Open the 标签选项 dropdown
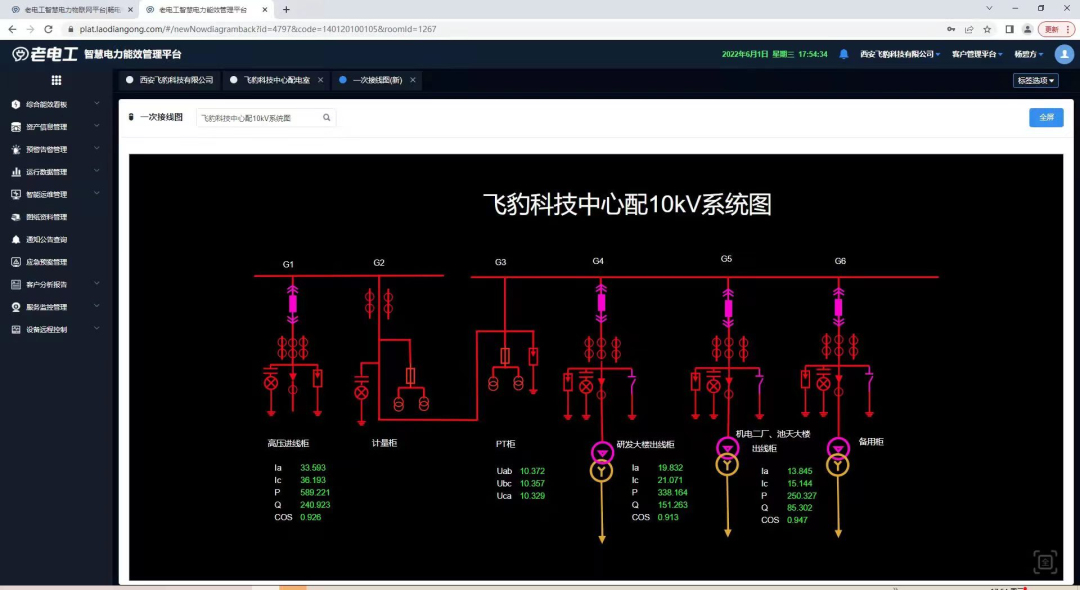Screen dimensions: 1080x590 tap(1035, 81)
